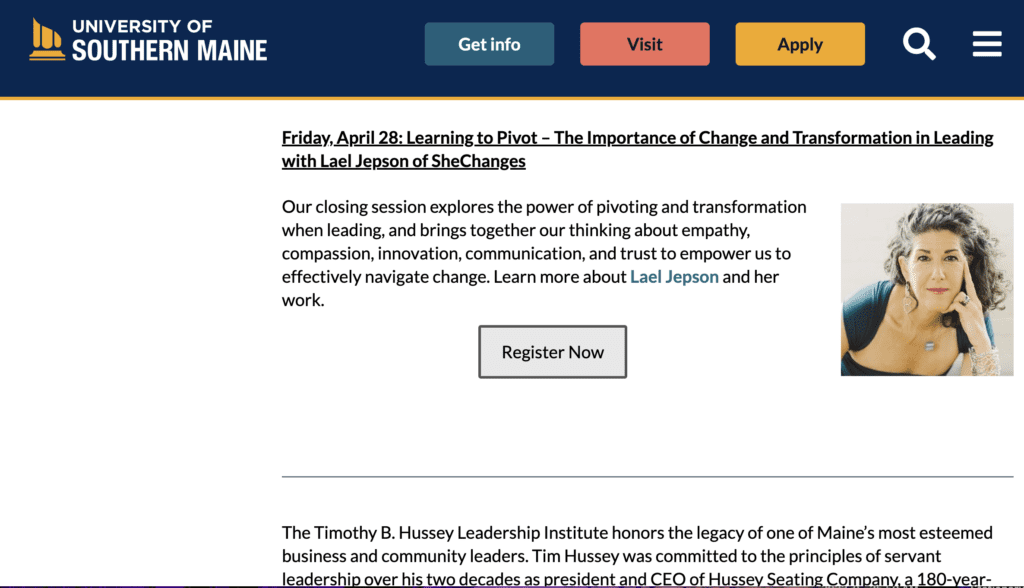Open the Friday, April 28 Learning to Pivot heading link
Image resolution: width=1024 pixels, height=588 pixels.
coord(637,149)
